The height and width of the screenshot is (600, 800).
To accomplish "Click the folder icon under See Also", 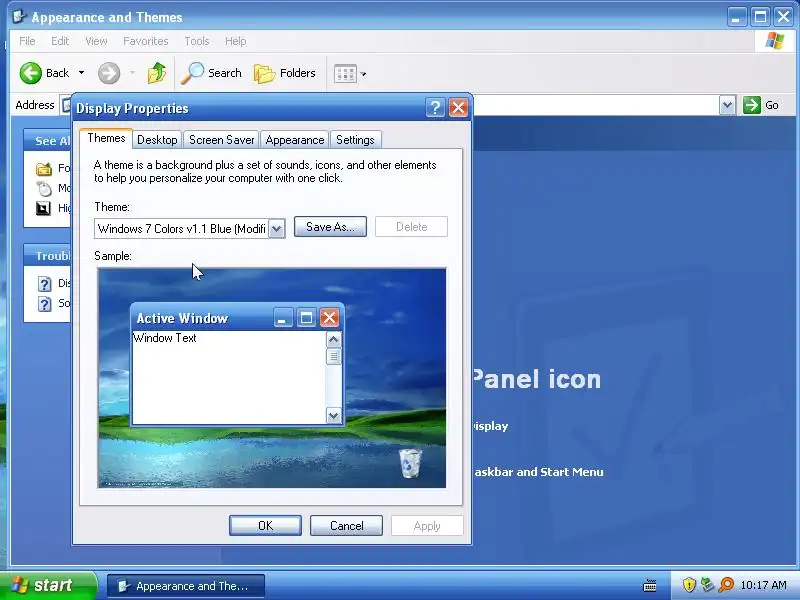I will coord(44,168).
